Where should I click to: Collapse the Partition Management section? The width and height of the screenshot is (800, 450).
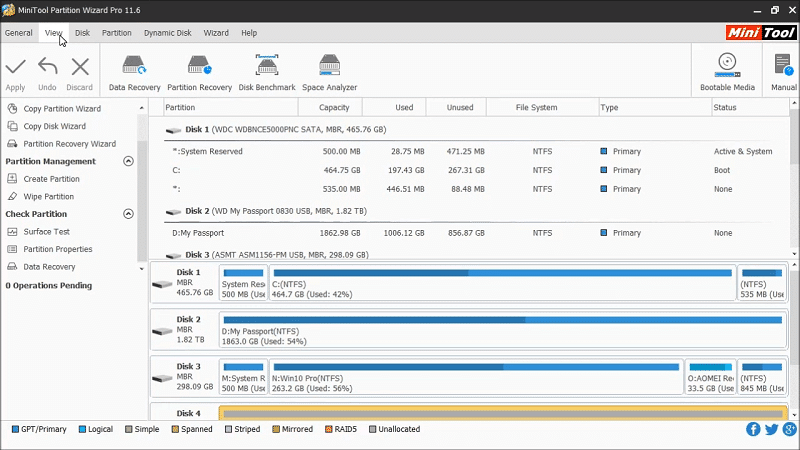pos(129,161)
